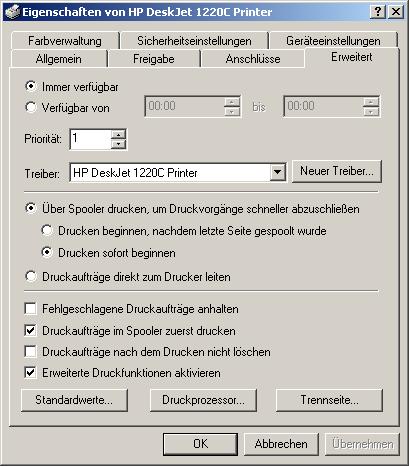
Task: Go to the Farbverwaltung tab
Action: click(x=65, y=41)
